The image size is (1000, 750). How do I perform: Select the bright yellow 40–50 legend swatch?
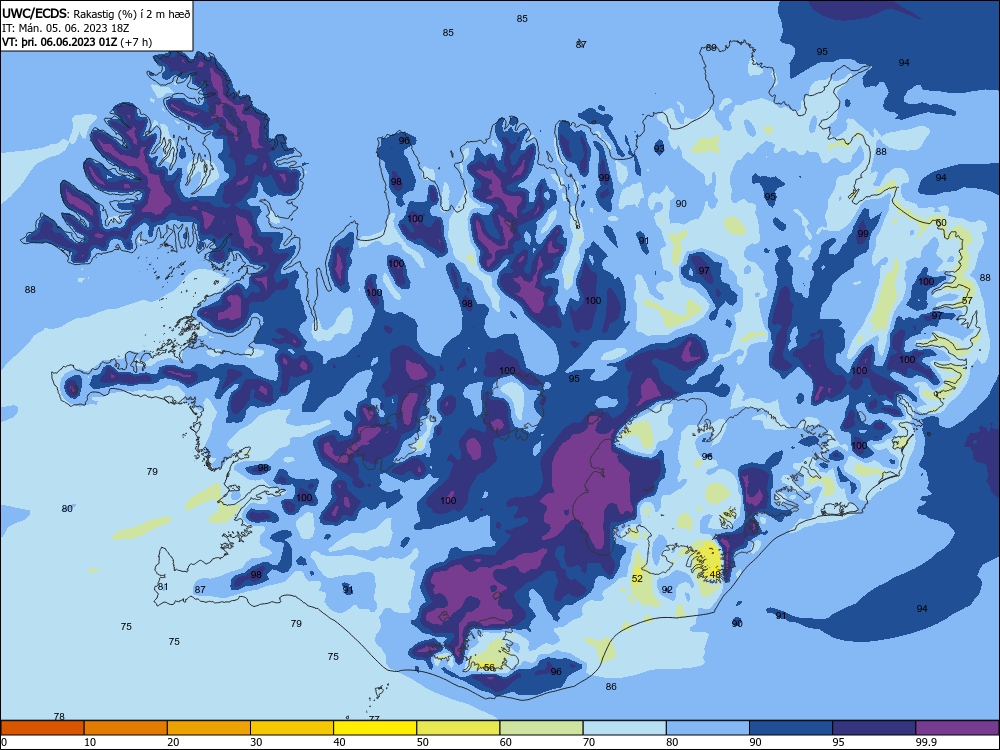pos(375,728)
